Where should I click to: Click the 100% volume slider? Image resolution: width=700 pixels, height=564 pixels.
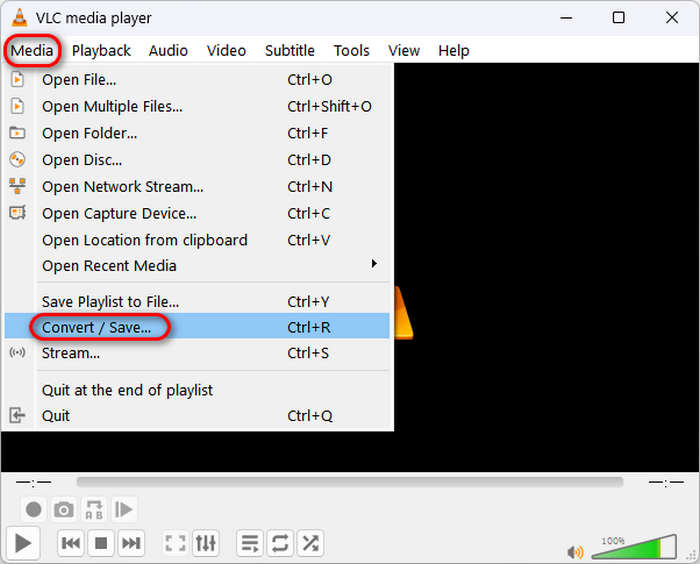pos(634,547)
